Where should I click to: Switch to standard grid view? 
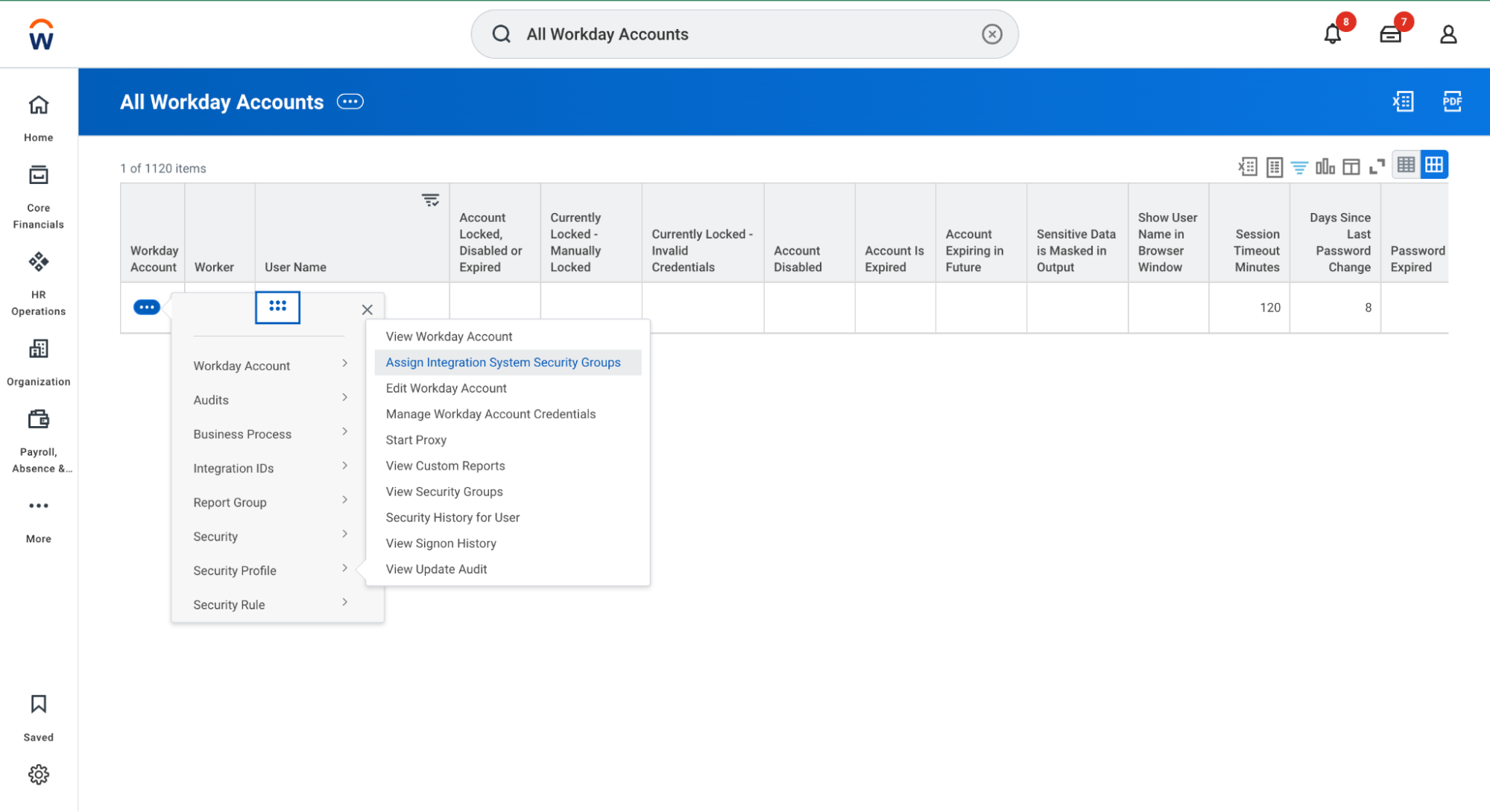1434,165
